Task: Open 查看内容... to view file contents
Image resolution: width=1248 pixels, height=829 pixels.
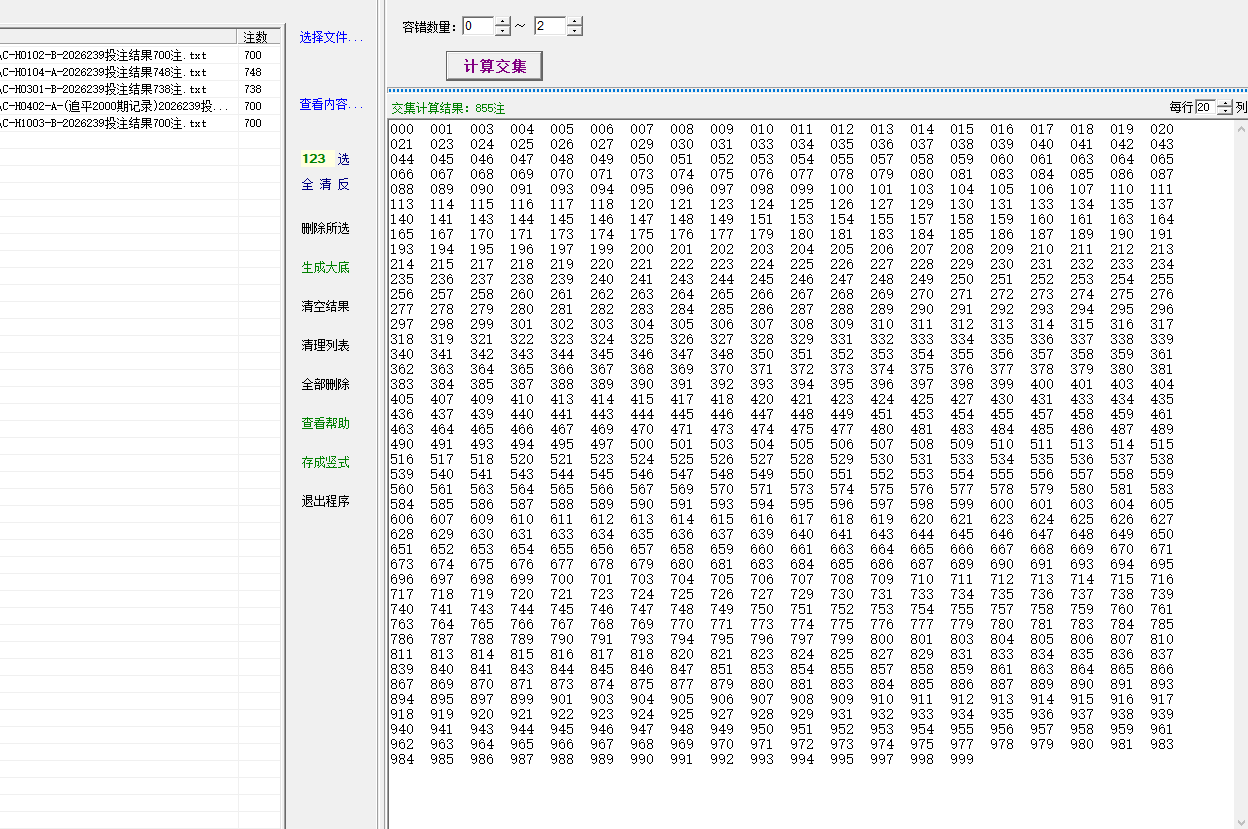Action: [x=332, y=105]
